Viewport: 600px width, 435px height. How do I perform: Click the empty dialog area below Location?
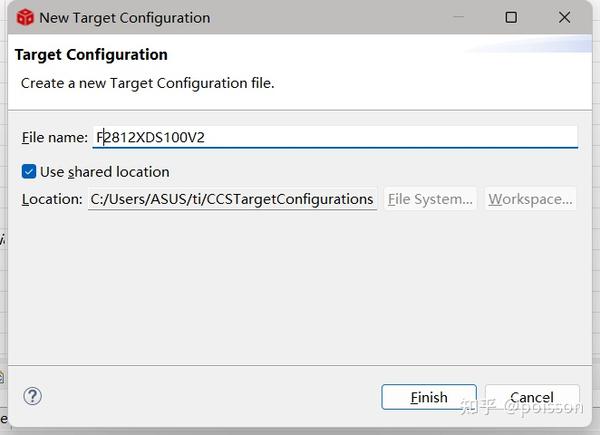click(x=300, y=290)
